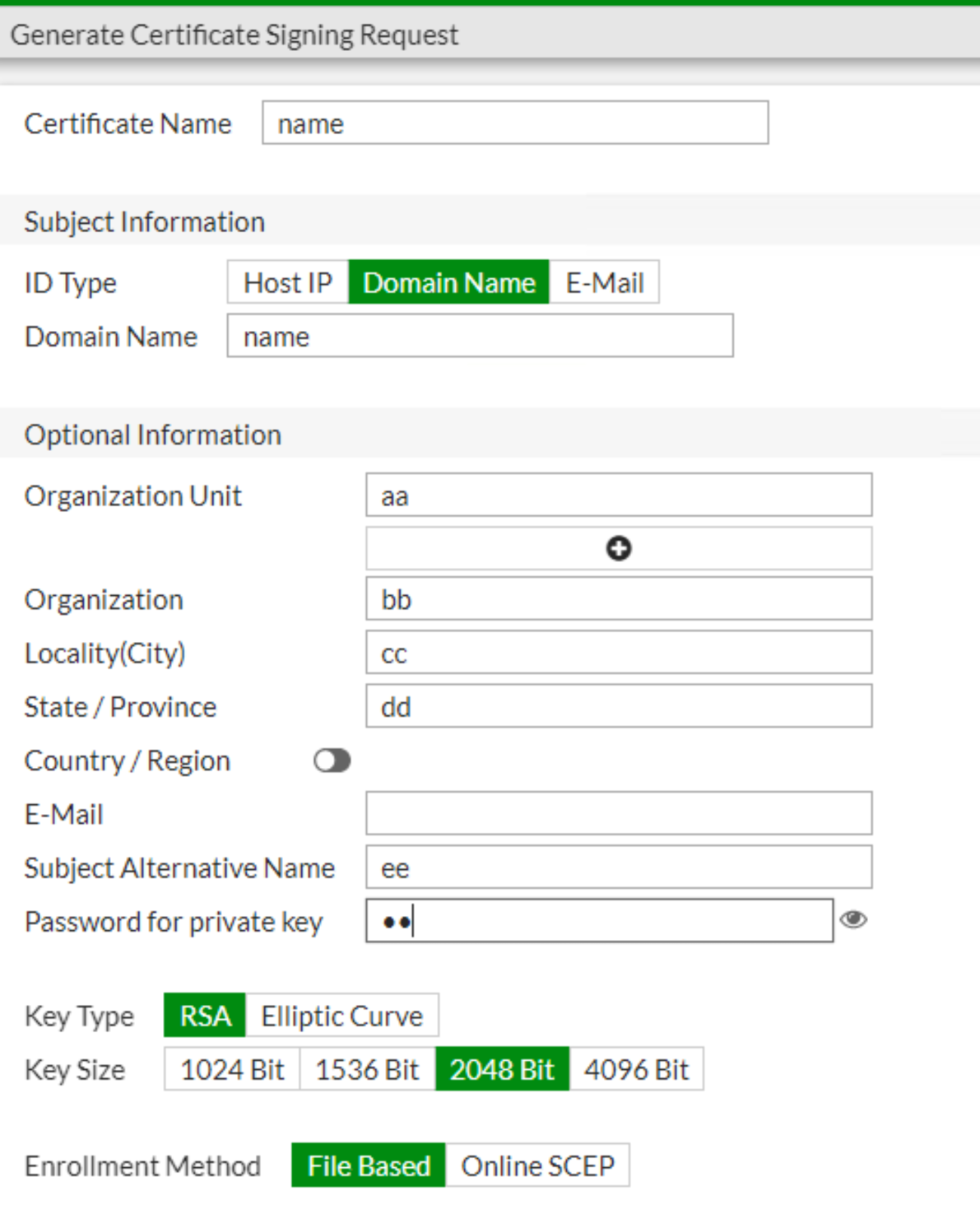Keep 2048 Bit key size selected
This screenshot has width=980, height=1228.
[x=501, y=1069]
